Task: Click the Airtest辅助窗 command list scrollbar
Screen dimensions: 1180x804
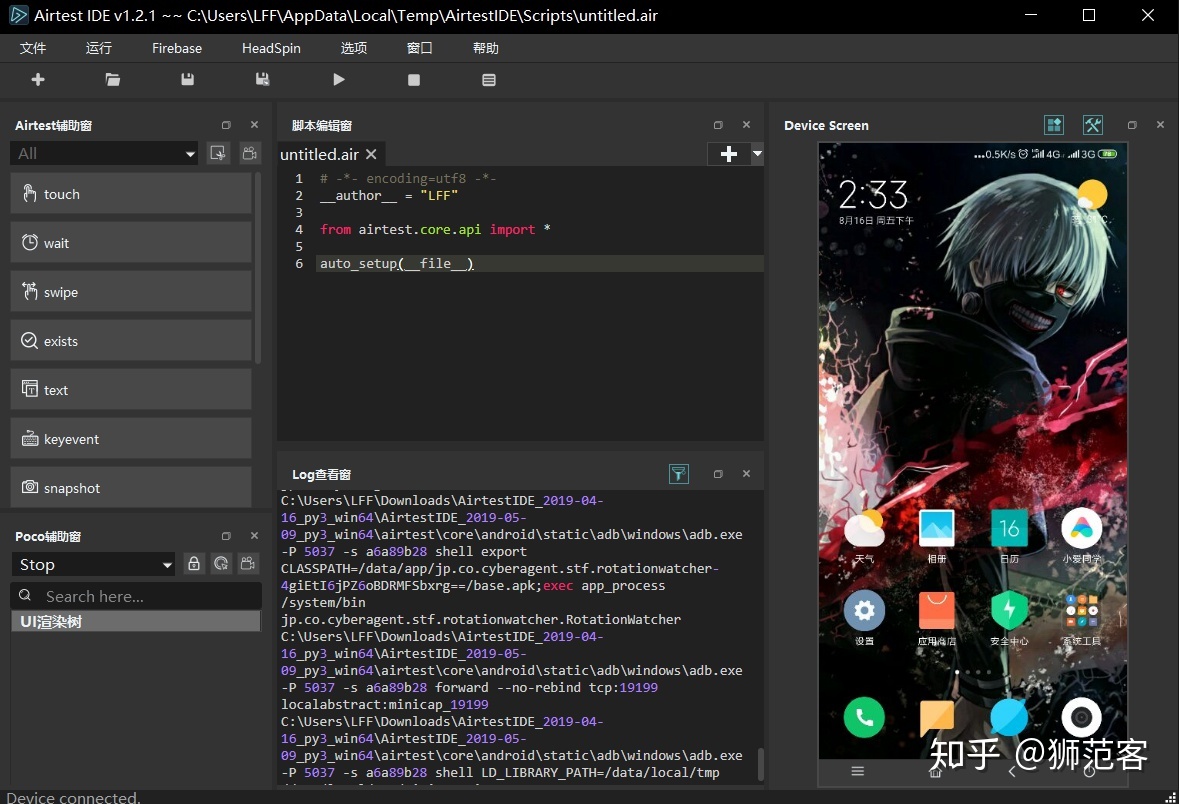Action: tap(258, 268)
